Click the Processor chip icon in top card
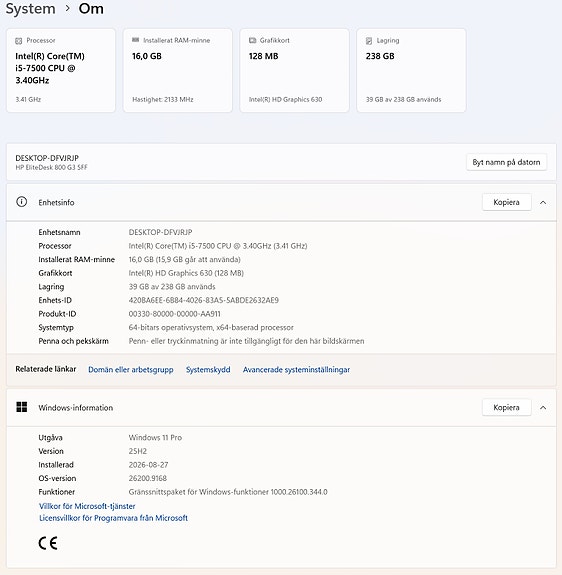Image resolution: width=562 pixels, height=575 pixels. point(18,41)
